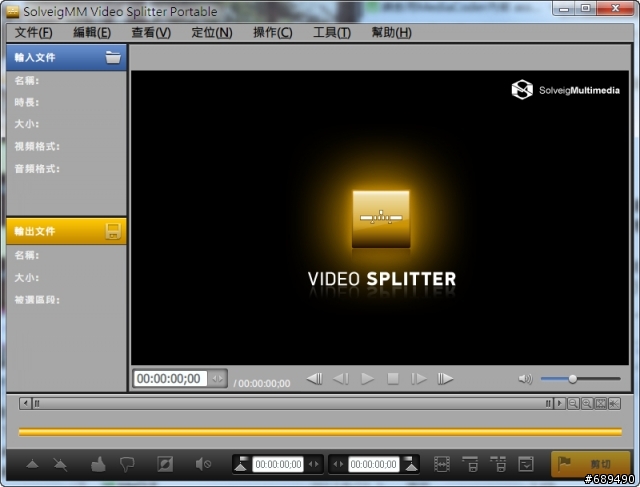Click the yellow timeline bar
The width and height of the screenshot is (640, 487).
pyautogui.click(x=320, y=431)
